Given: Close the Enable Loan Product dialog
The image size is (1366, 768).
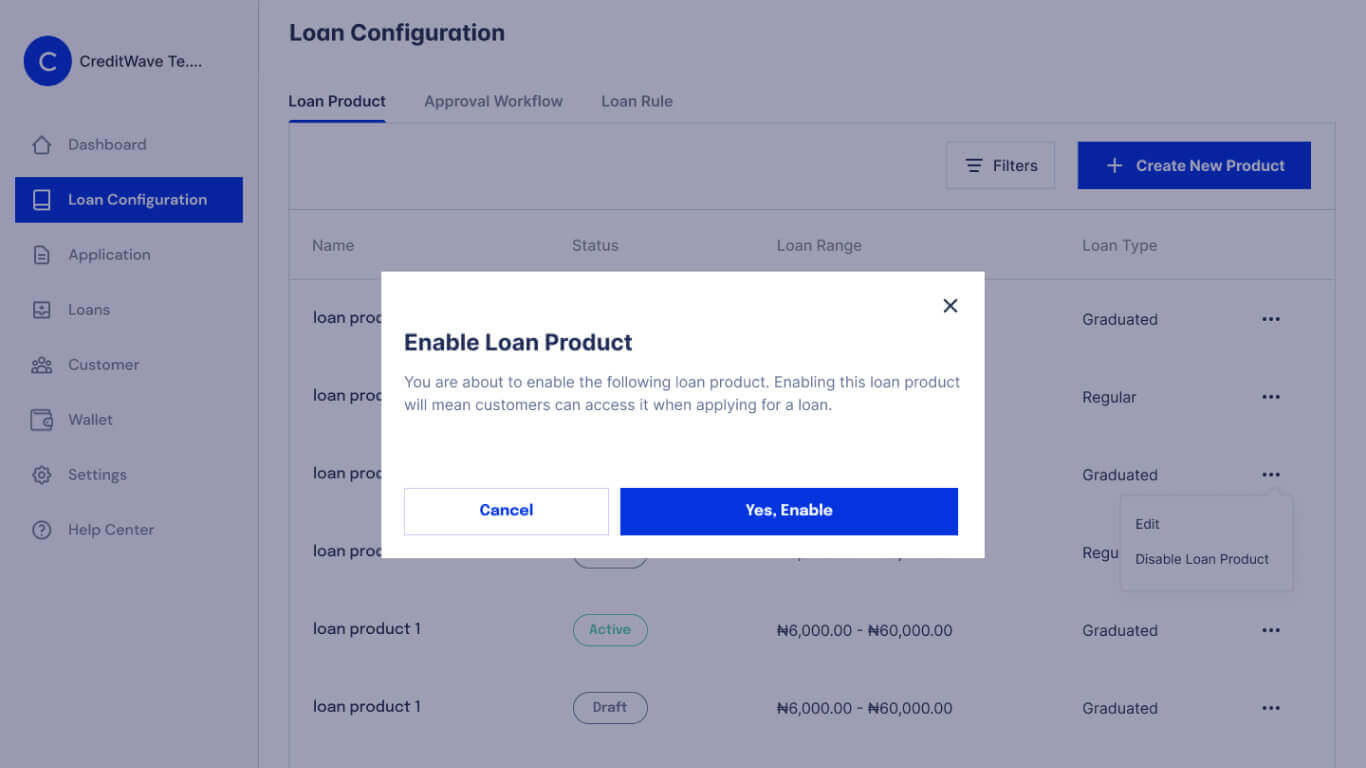Looking at the screenshot, I should (x=950, y=306).
